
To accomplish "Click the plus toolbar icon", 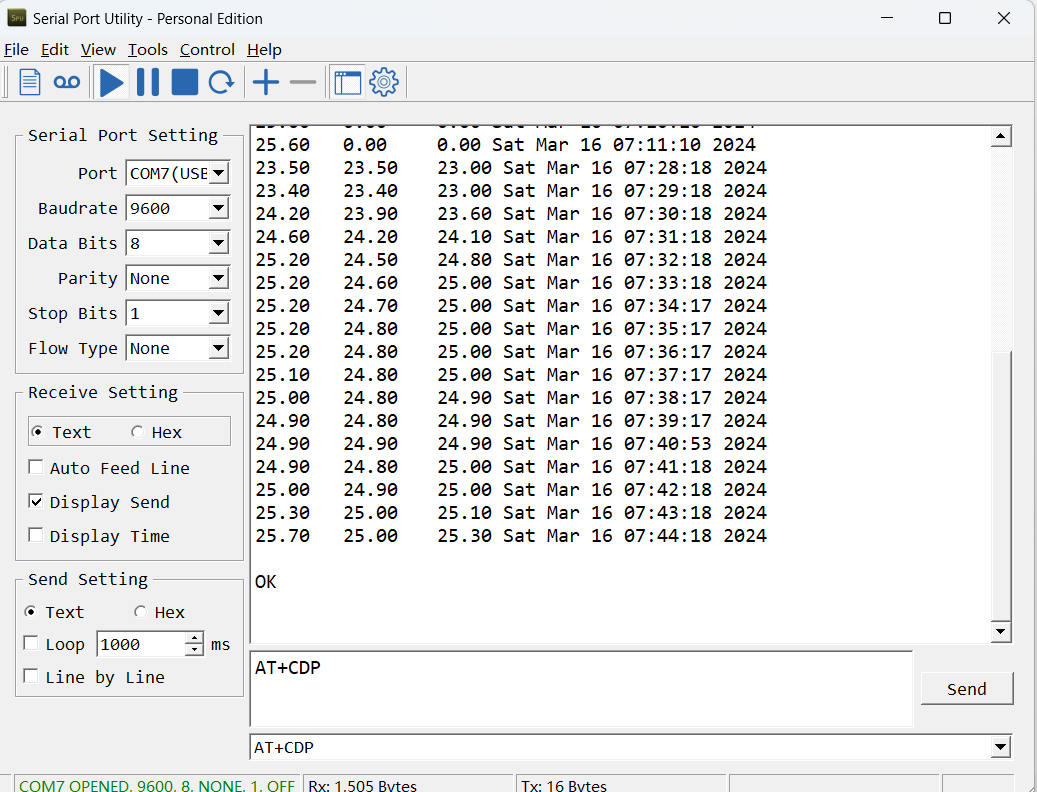I will pos(266,83).
